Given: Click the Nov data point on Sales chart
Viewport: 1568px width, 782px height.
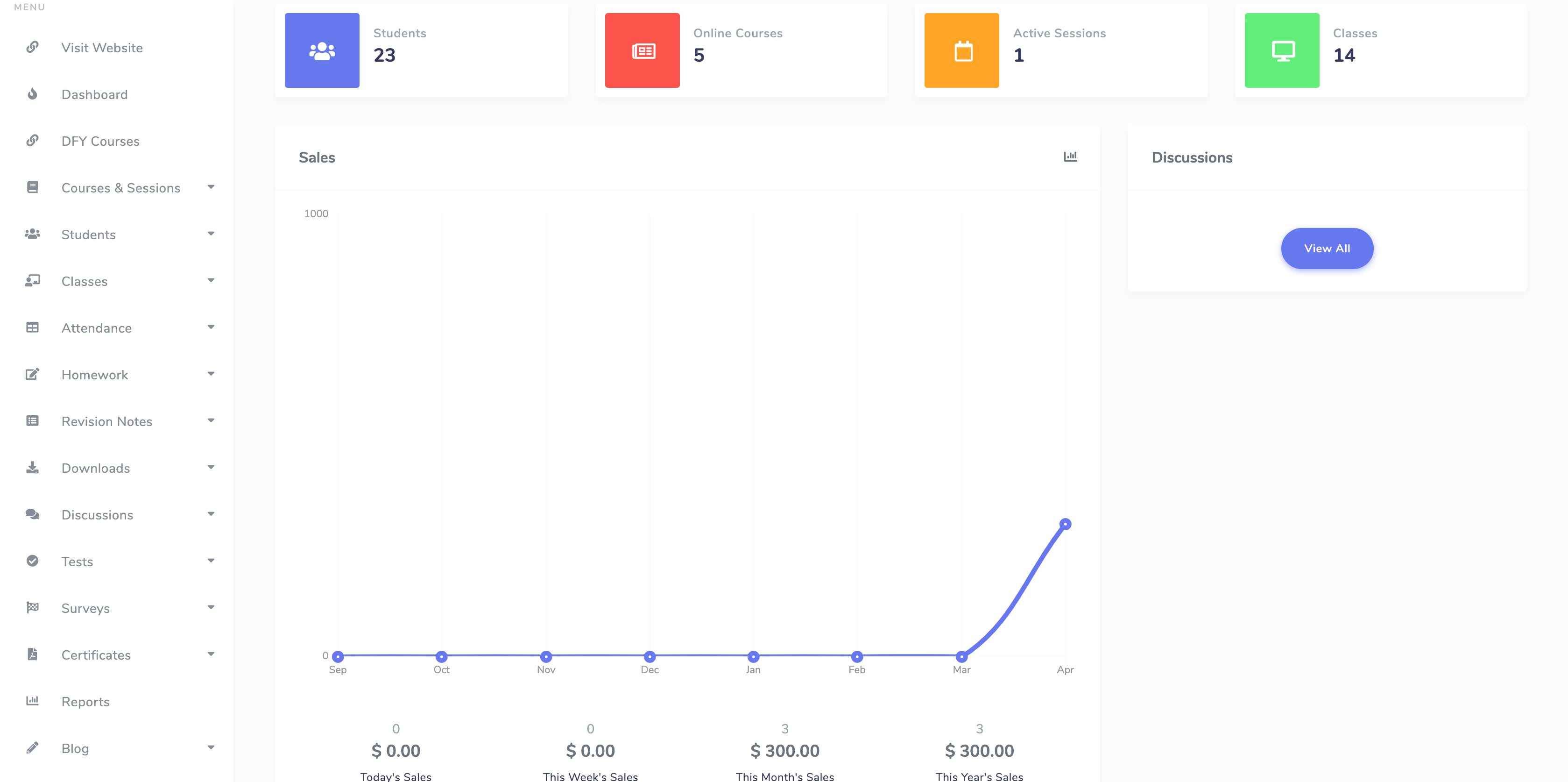Looking at the screenshot, I should [x=546, y=656].
